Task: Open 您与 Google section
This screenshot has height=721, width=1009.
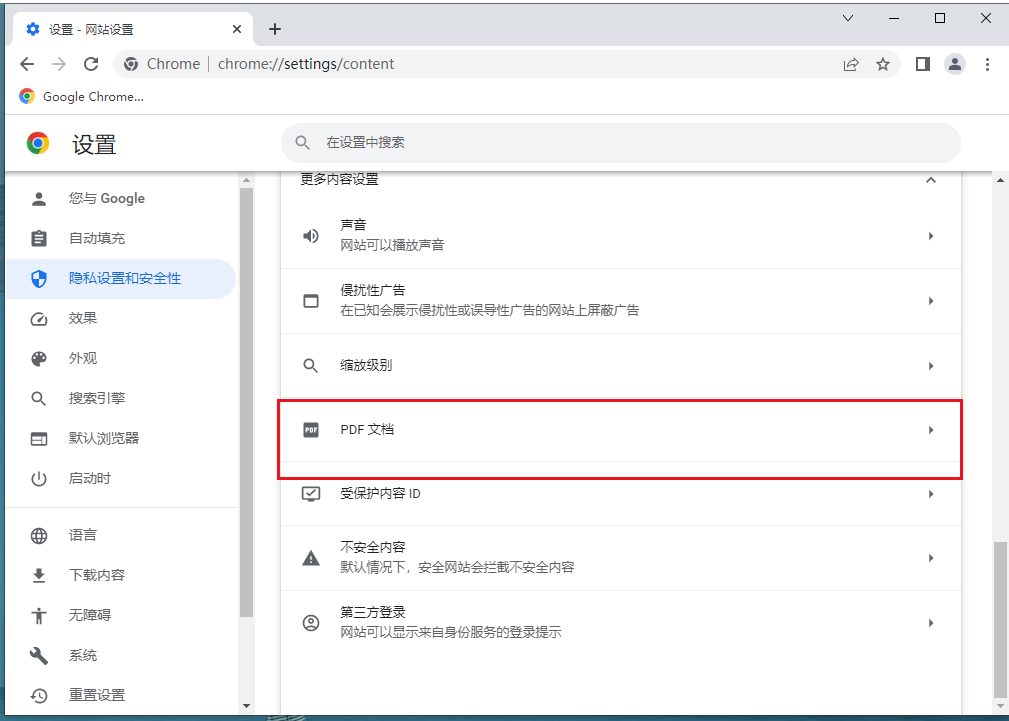Action: [121, 198]
